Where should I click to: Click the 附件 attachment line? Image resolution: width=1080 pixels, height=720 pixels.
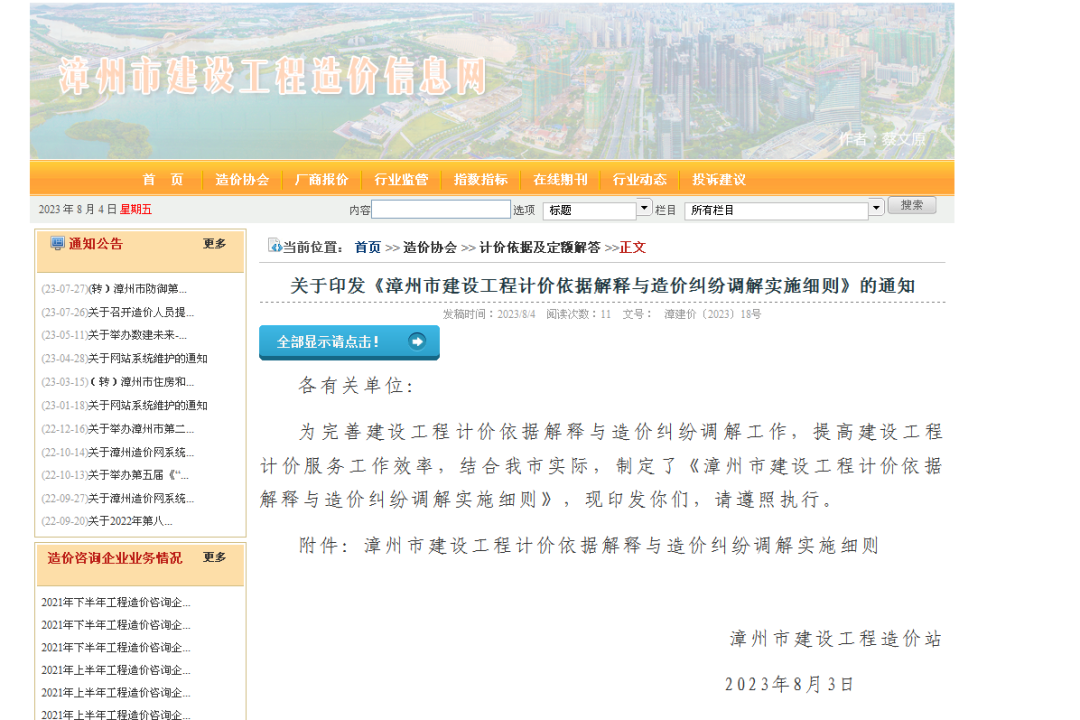click(x=589, y=546)
